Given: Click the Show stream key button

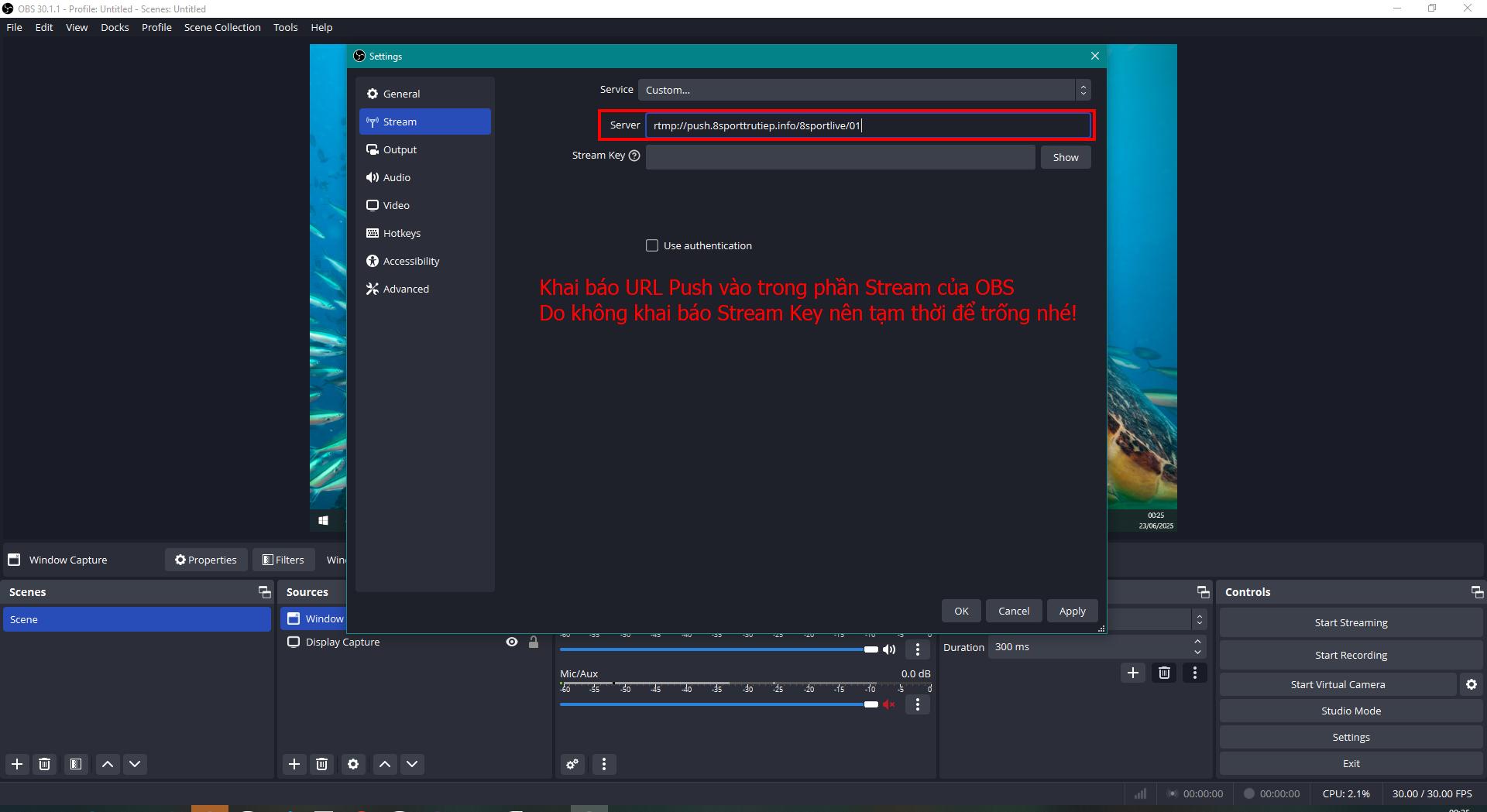Looking at the screenshot, I should point(1065,157).
